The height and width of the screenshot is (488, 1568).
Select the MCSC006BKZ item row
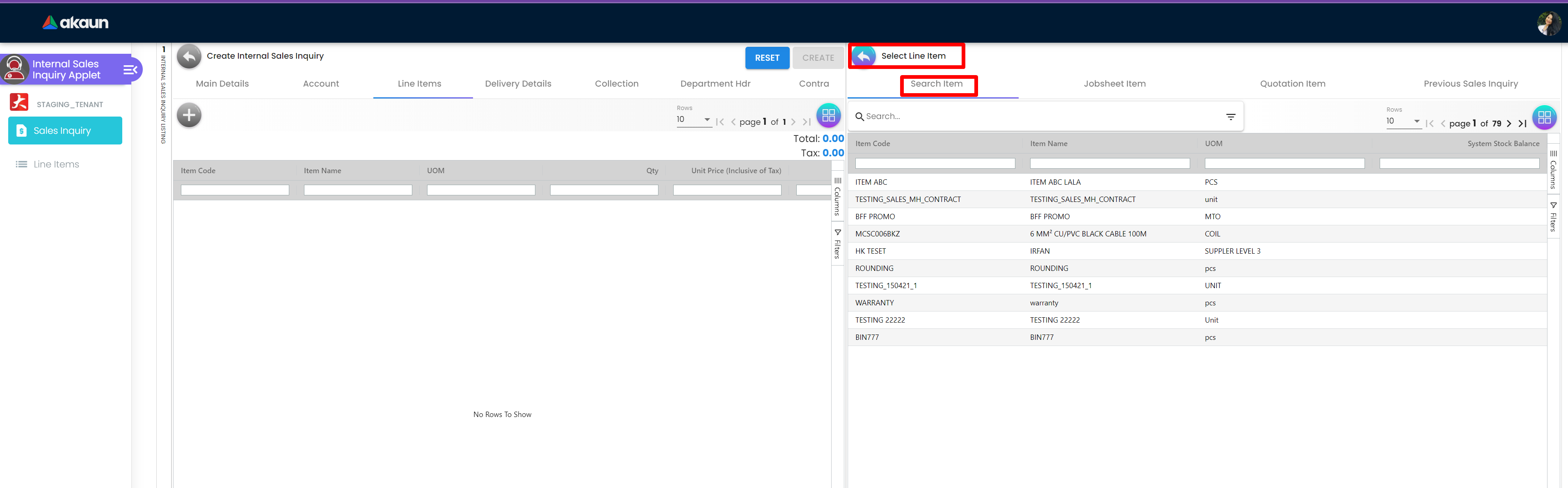coord(877,234)
